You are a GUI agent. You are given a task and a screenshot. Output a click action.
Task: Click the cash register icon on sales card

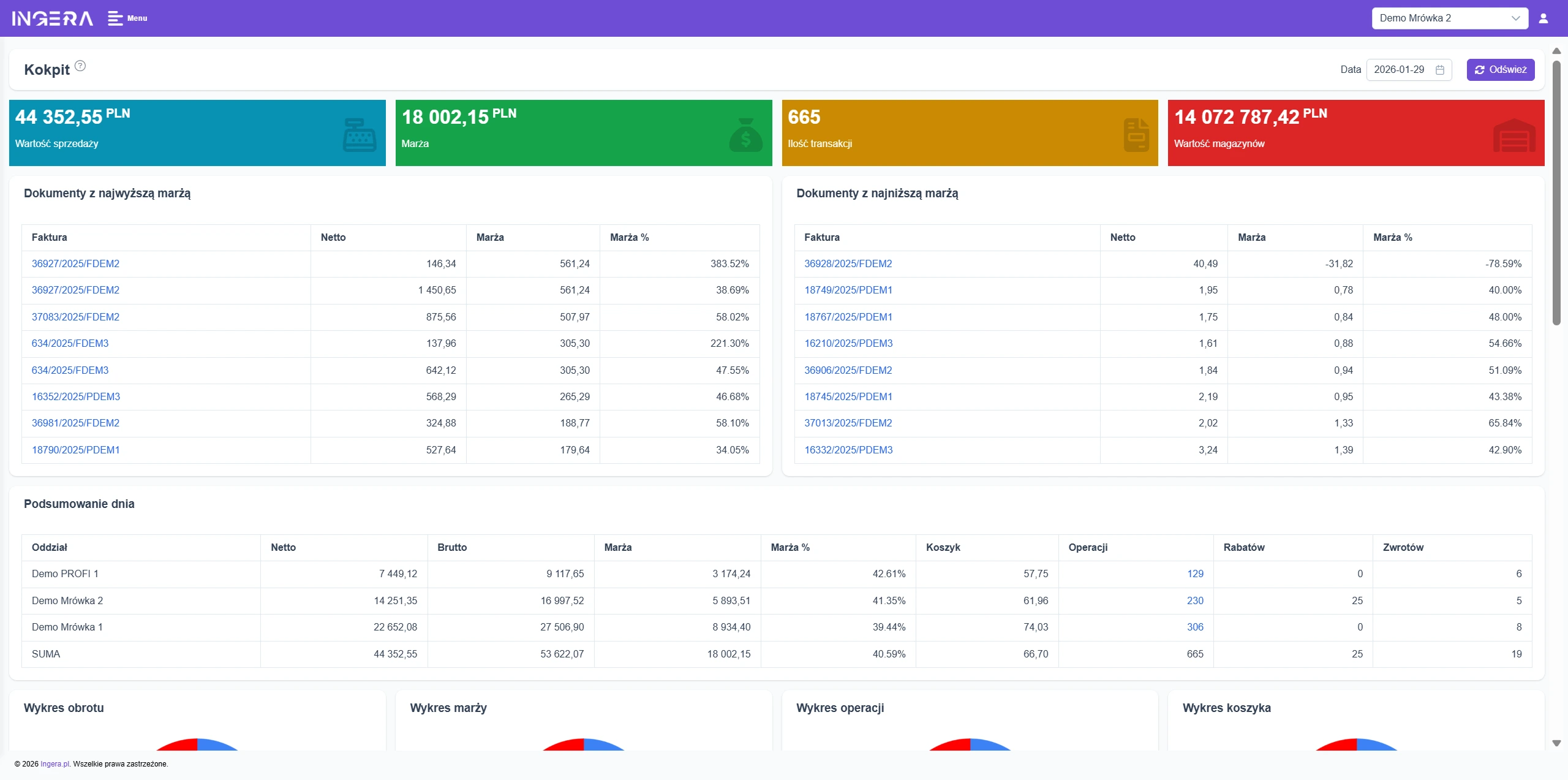(x=360, y=135)
